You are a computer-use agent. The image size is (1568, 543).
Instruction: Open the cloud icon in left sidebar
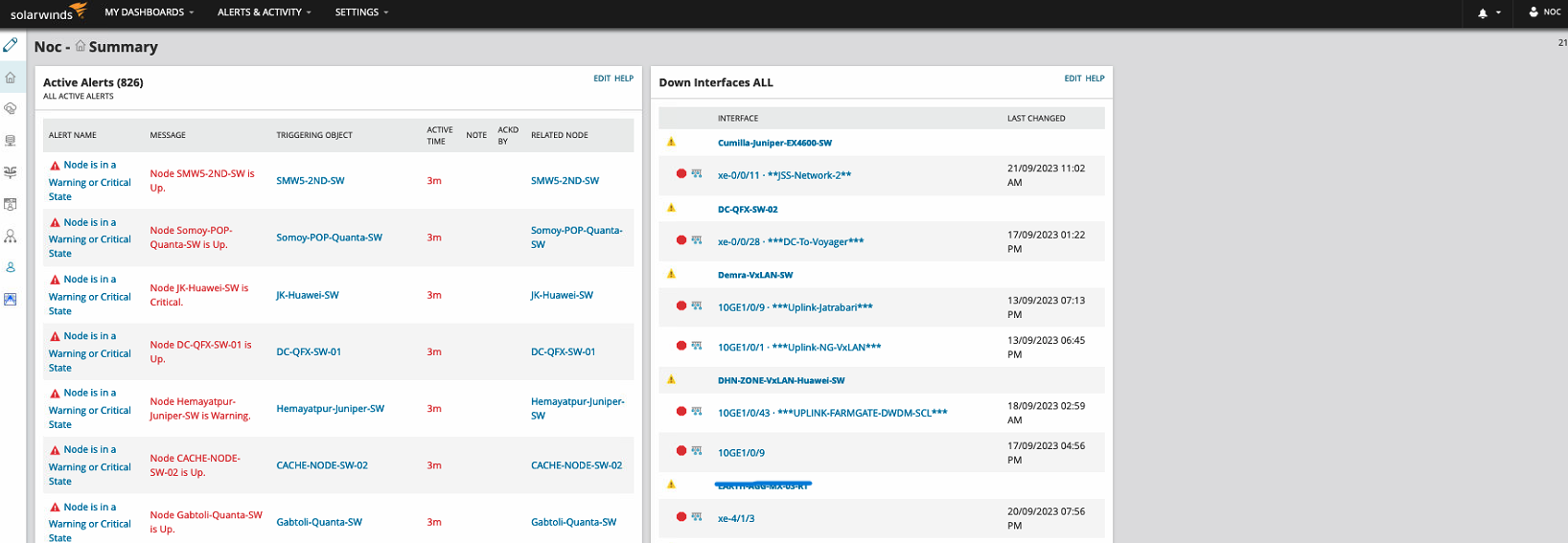(11, 109)
